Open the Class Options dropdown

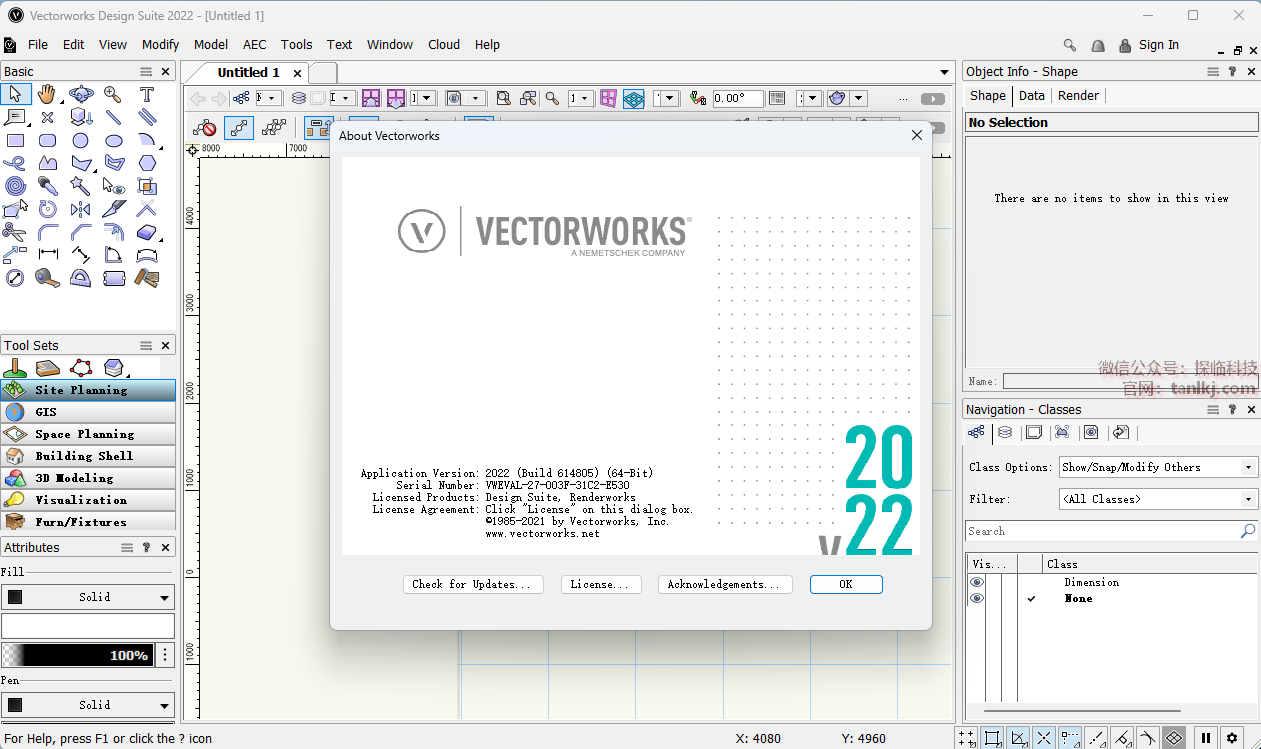coord(1158,467)
